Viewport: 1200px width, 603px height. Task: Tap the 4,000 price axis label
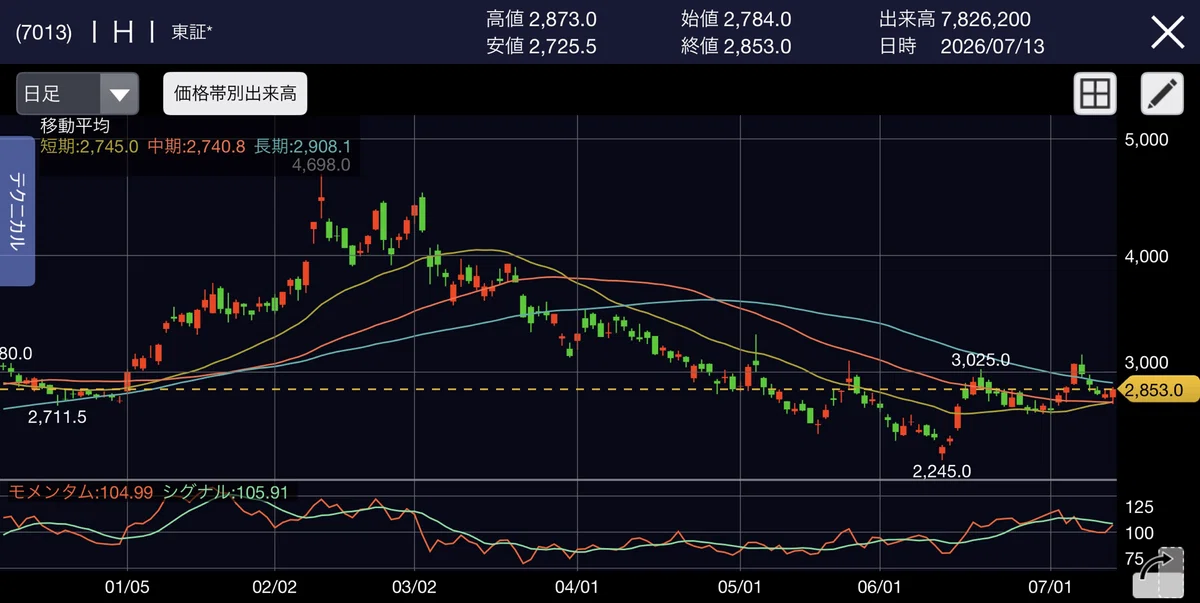pyautogui.click(x=1147, y=256)
